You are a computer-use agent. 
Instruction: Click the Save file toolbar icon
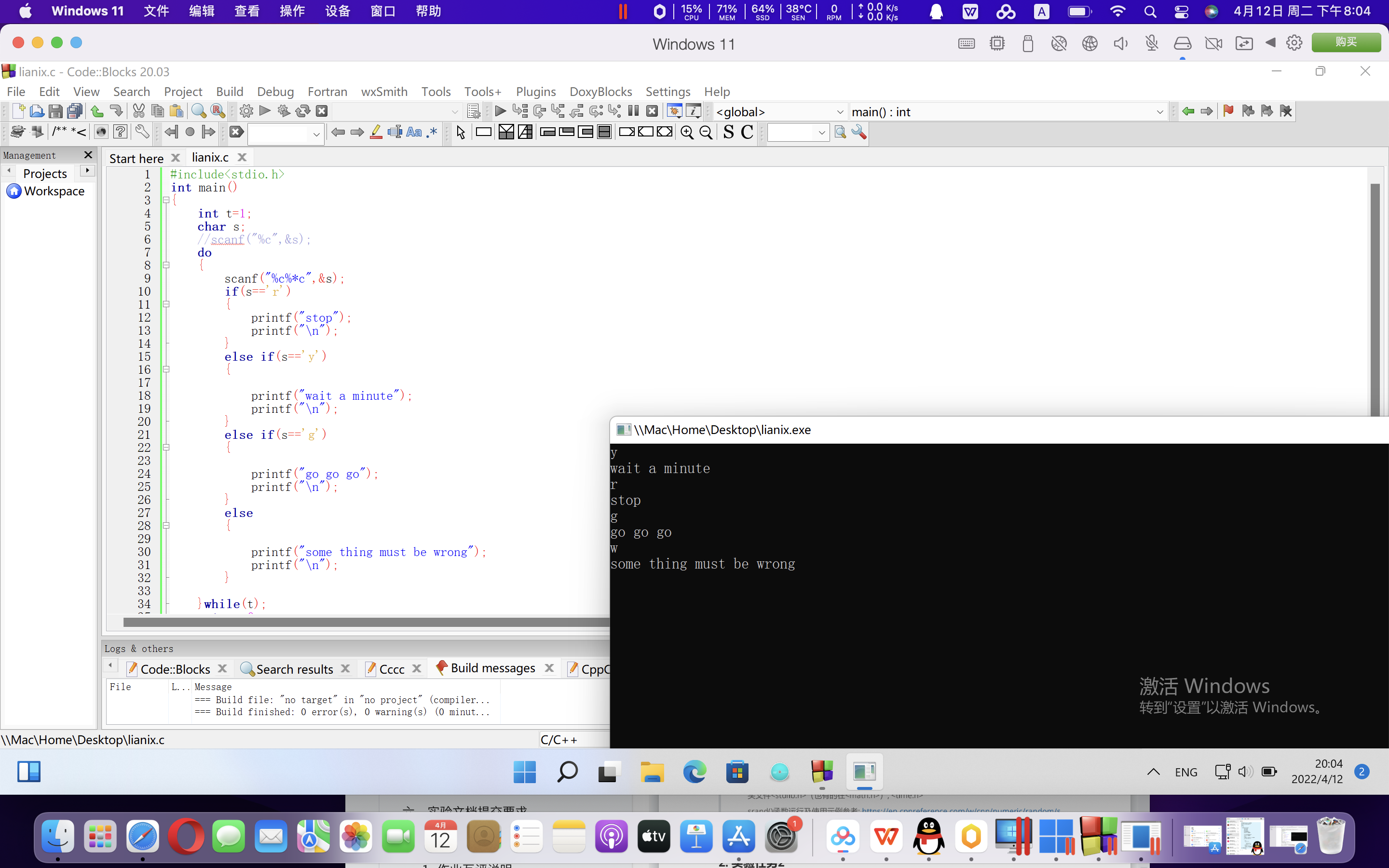pyautogui.click(x=55, y=111)
